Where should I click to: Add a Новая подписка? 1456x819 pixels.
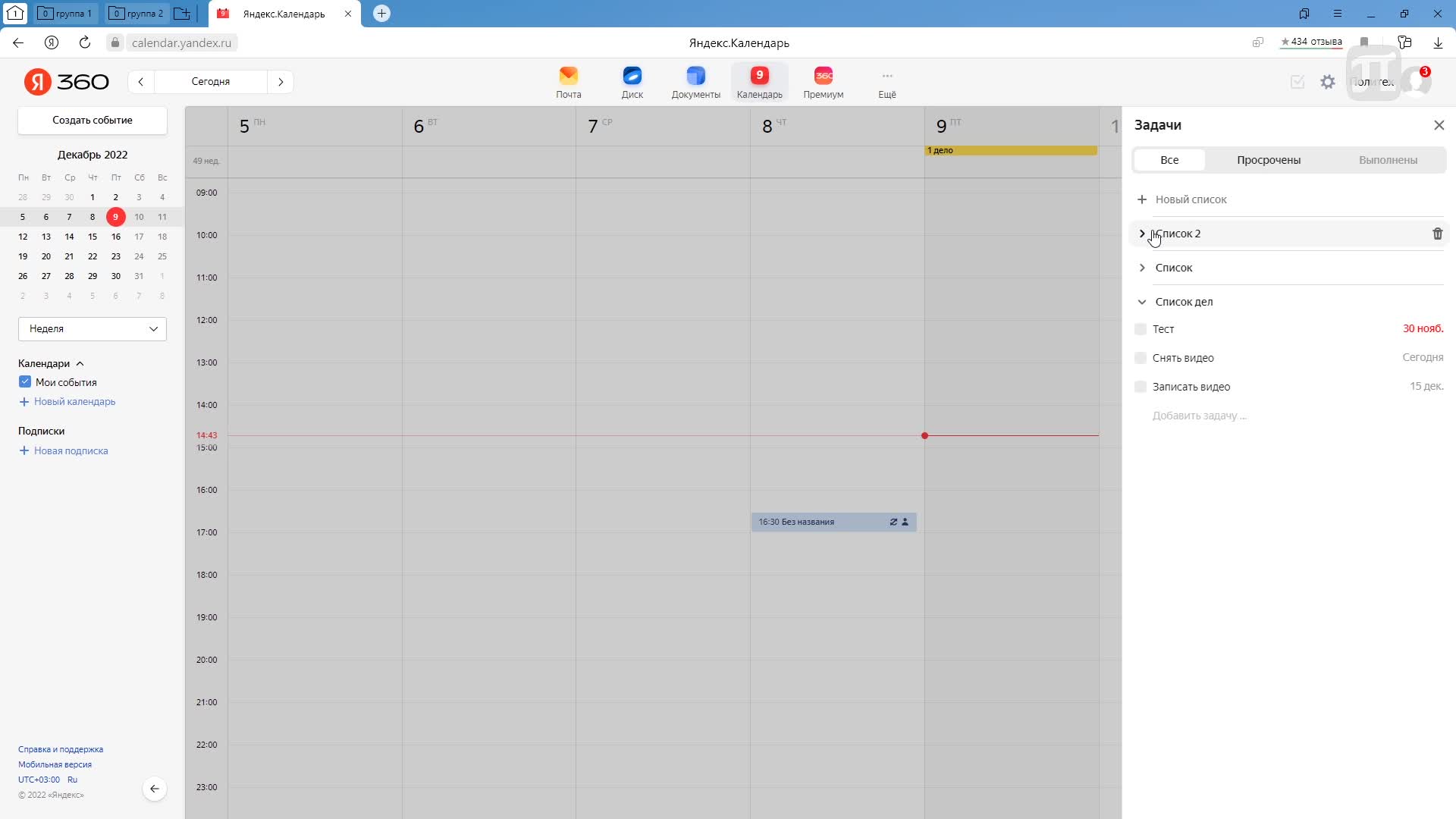point(63,451)
